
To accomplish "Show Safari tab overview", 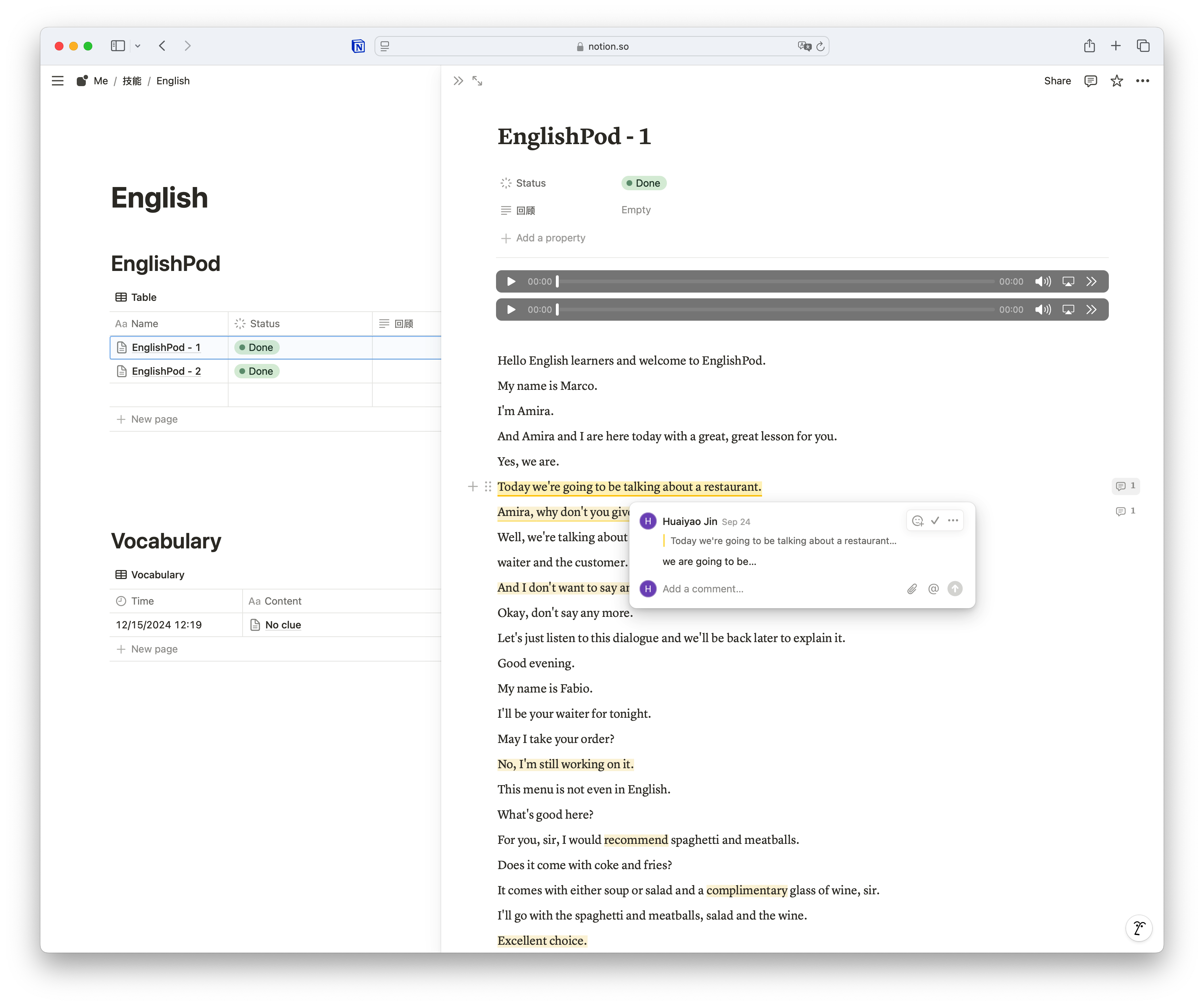I will pyautogui.click(x=1143, y=46).
